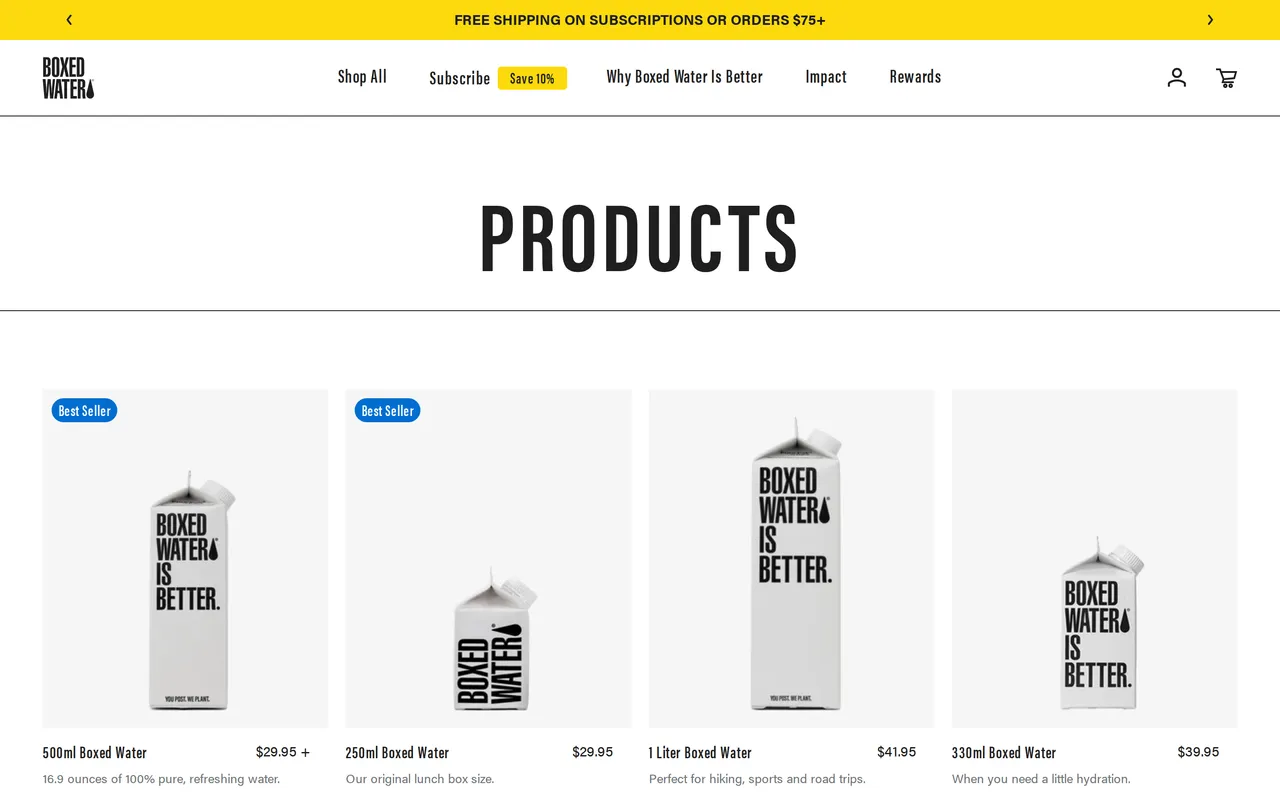The image size is (1280, 800).
Task: Go to previous announcement with left chevron
Action: pyautogui.click(x=69, y=20)
